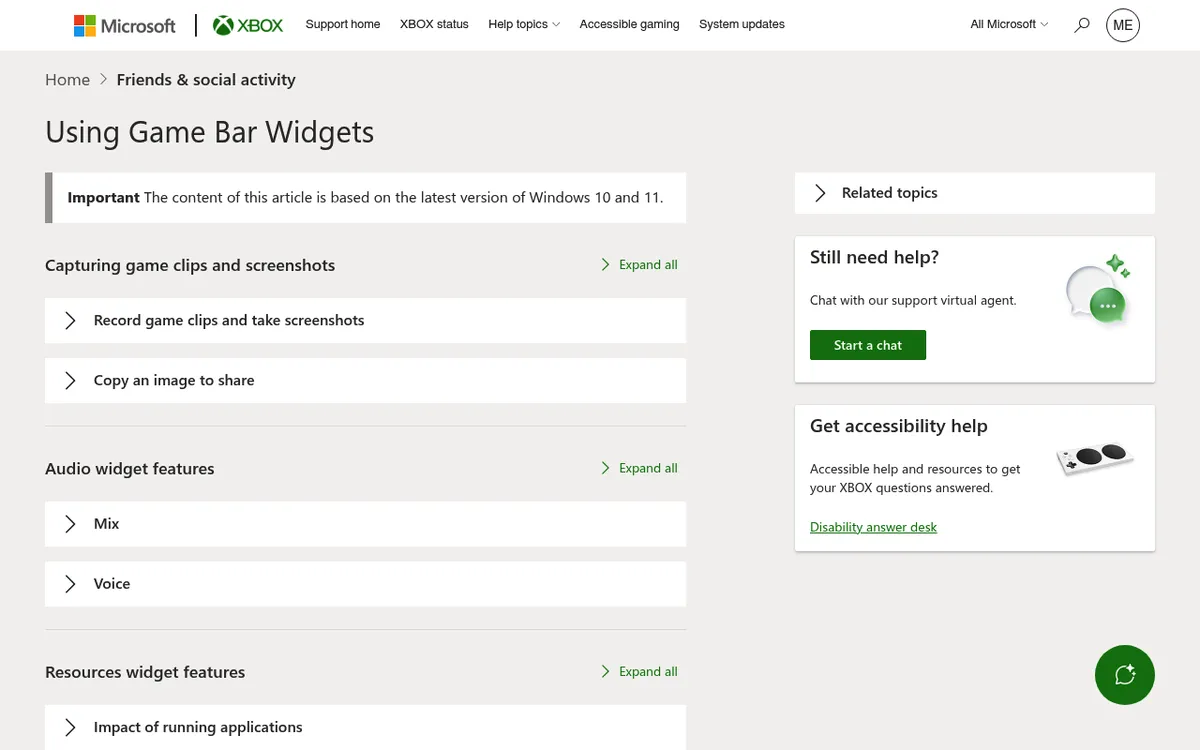This screenshot has height=750, width=1200.
Task: Open Friends & social activity breadcrumb
Action: pos(206,80)
